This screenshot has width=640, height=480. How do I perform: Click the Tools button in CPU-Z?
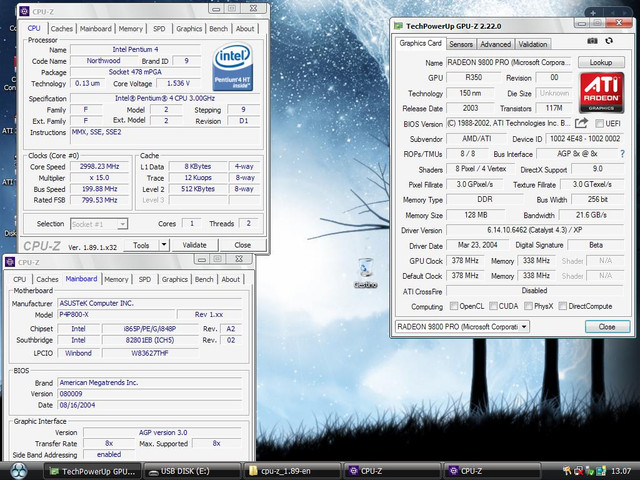(141, 245)
